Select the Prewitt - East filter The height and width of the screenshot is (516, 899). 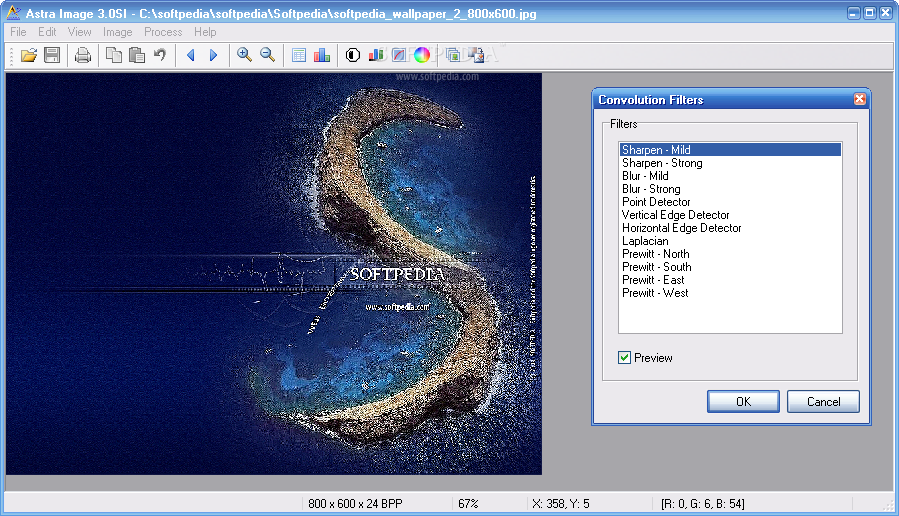(730, 280)
